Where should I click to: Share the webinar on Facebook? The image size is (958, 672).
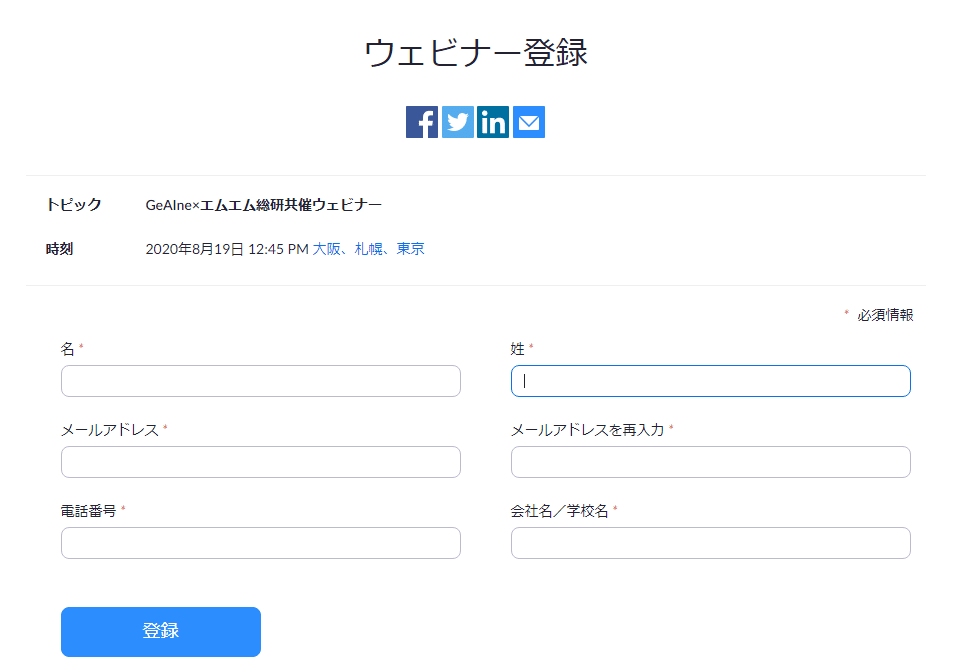tap(421, 121)
